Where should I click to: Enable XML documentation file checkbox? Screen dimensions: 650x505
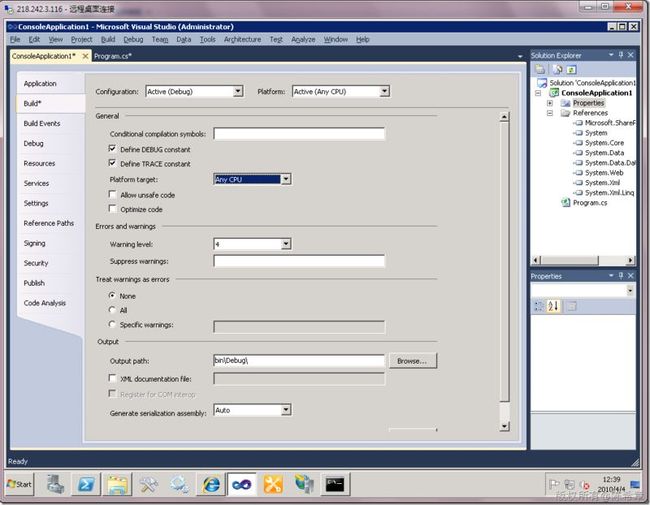tap(112, 378)
